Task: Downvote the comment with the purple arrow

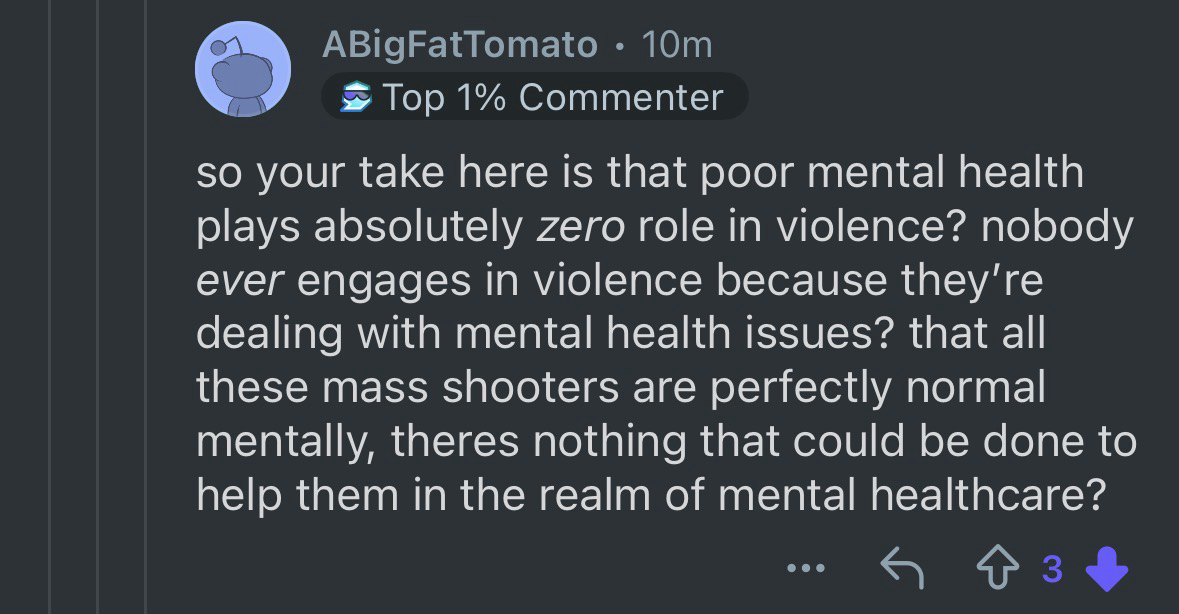Action: [1105, 570]
